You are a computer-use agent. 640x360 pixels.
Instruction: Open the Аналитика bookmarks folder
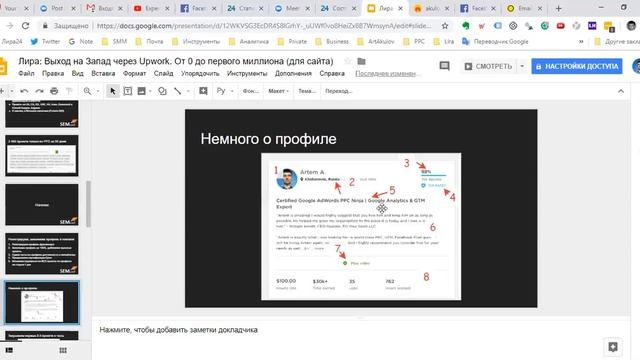(249, 42)
